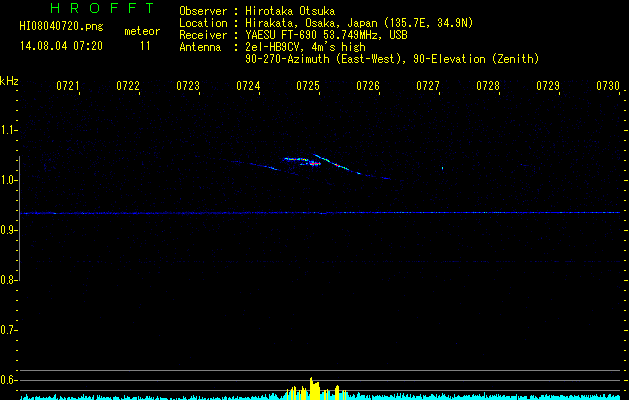
Task: Click the meteor count value 11
Action: point(145,46)
